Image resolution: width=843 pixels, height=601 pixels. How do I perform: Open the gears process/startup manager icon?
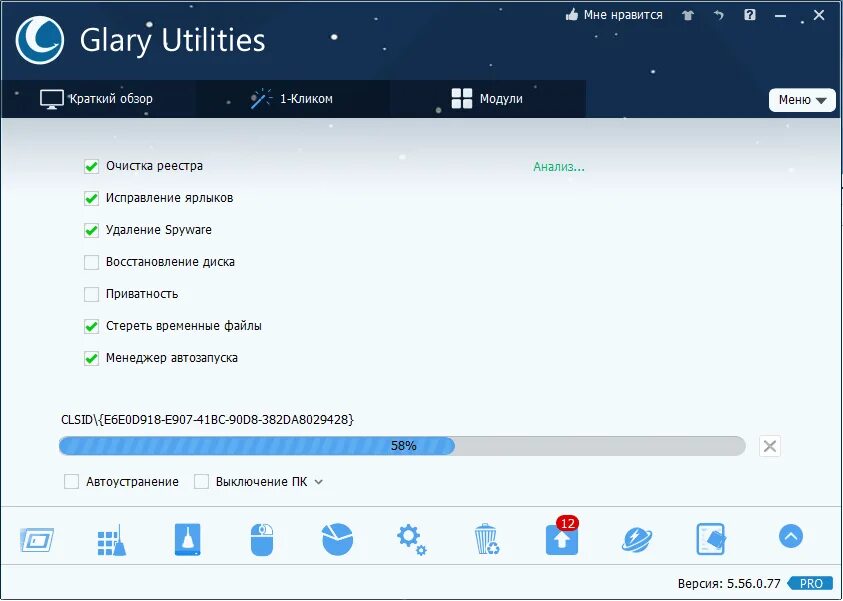click(411, 540)
